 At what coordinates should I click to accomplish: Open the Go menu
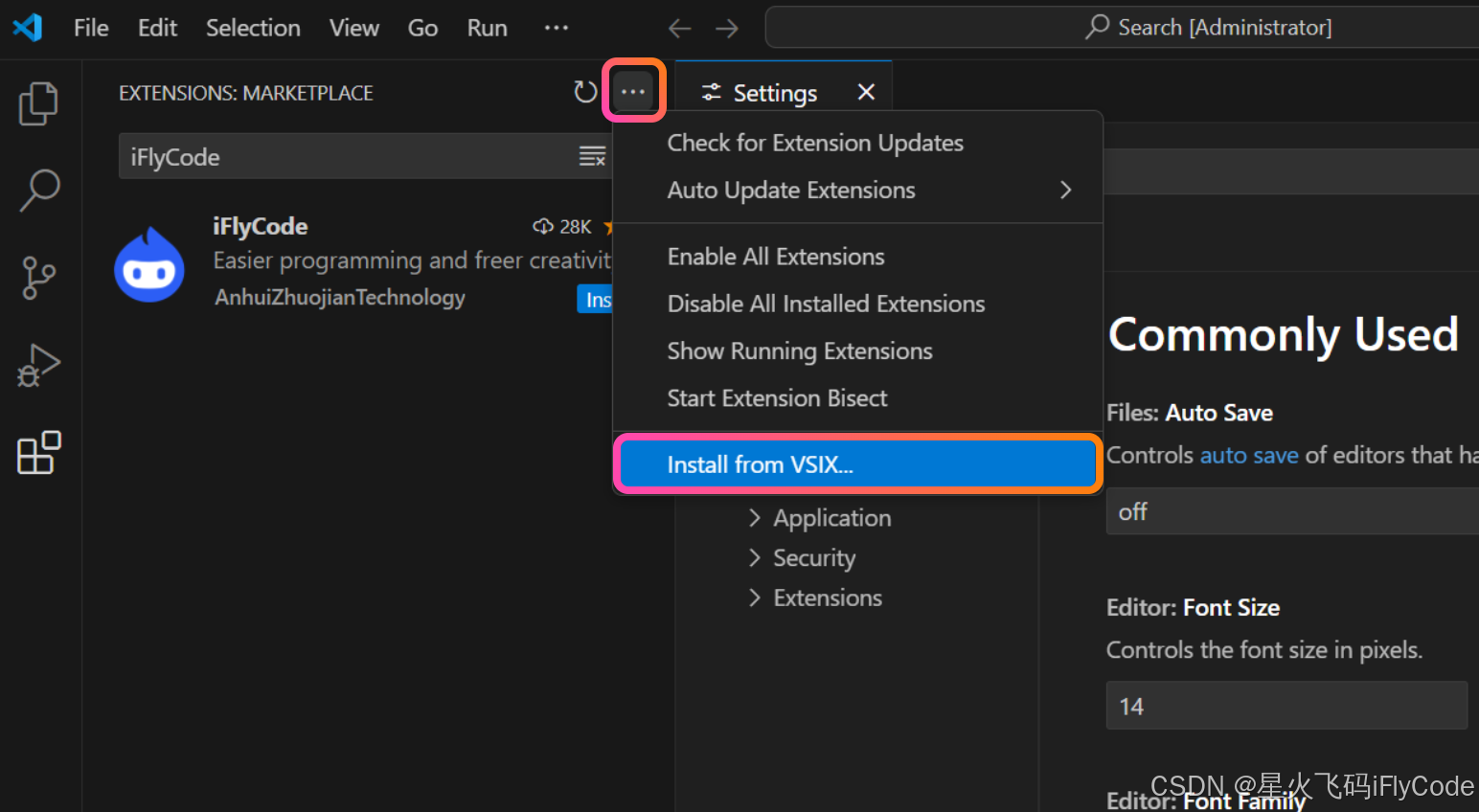pos(422,28)
